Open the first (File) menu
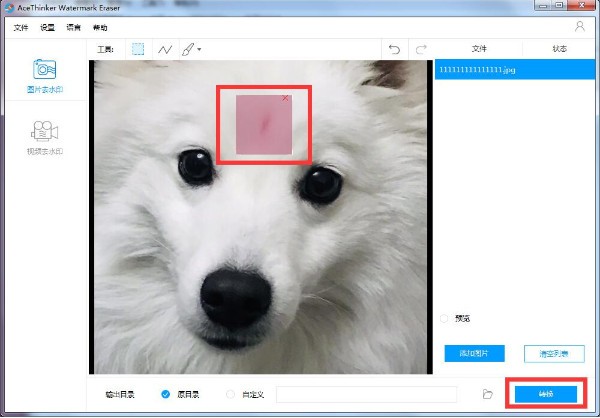The width and height of the screenshot is (600, 418). (21, 28)
